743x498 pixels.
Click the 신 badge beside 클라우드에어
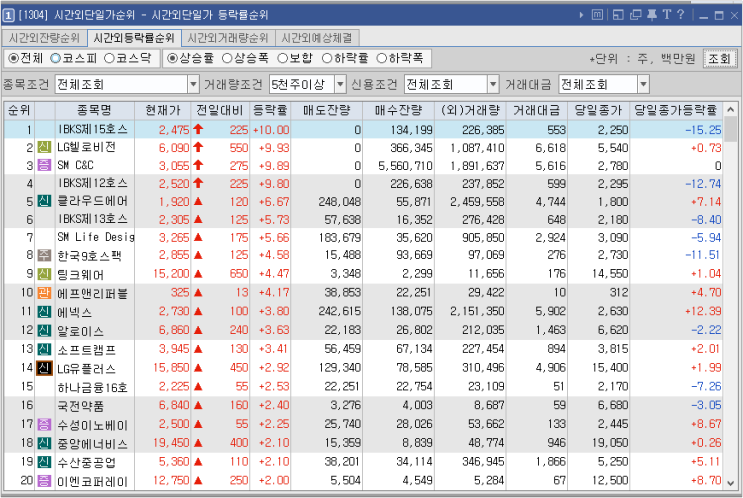point(44,201)
